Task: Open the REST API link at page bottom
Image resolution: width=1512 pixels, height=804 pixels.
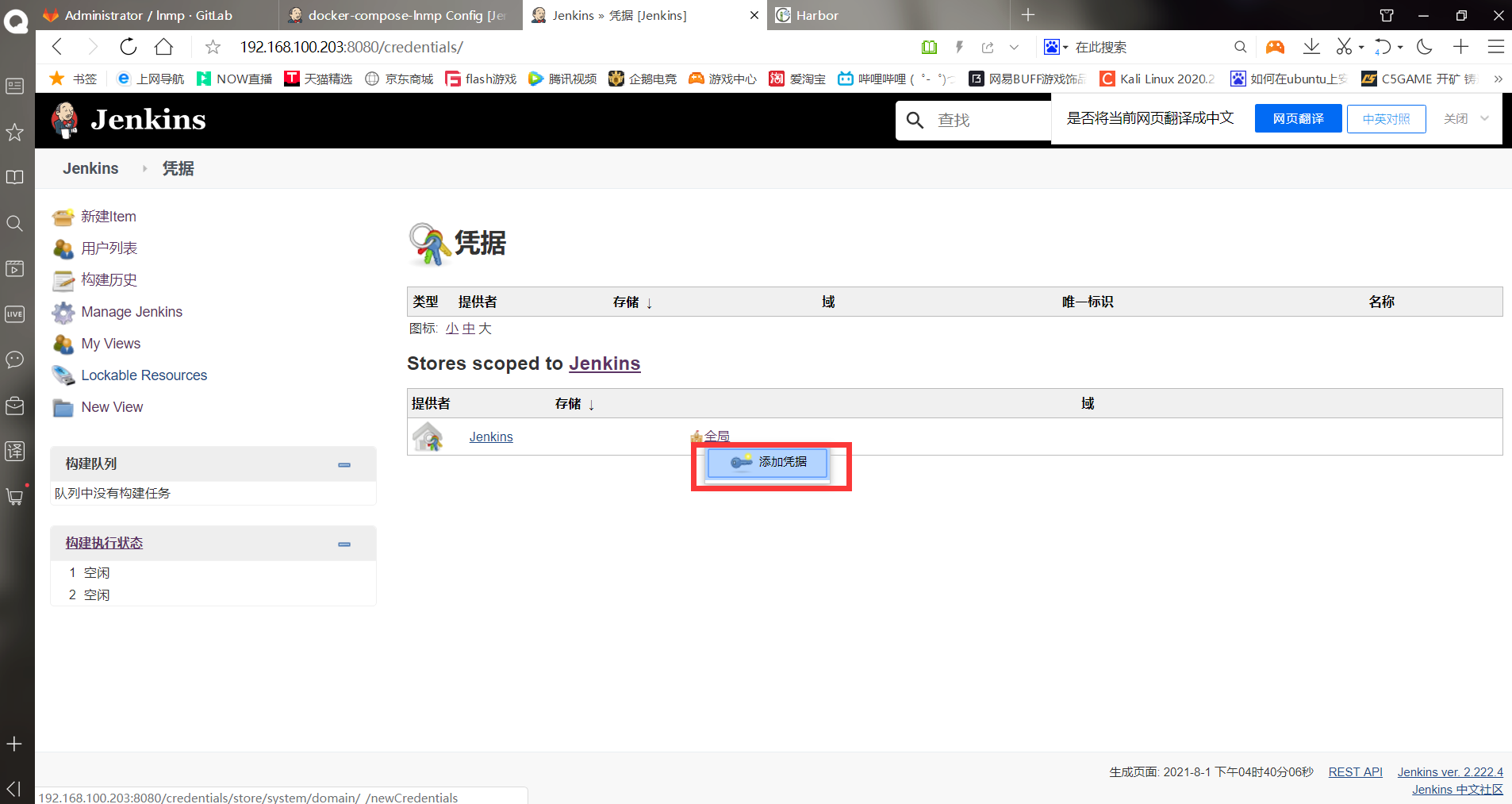Action: (1354, 771)
